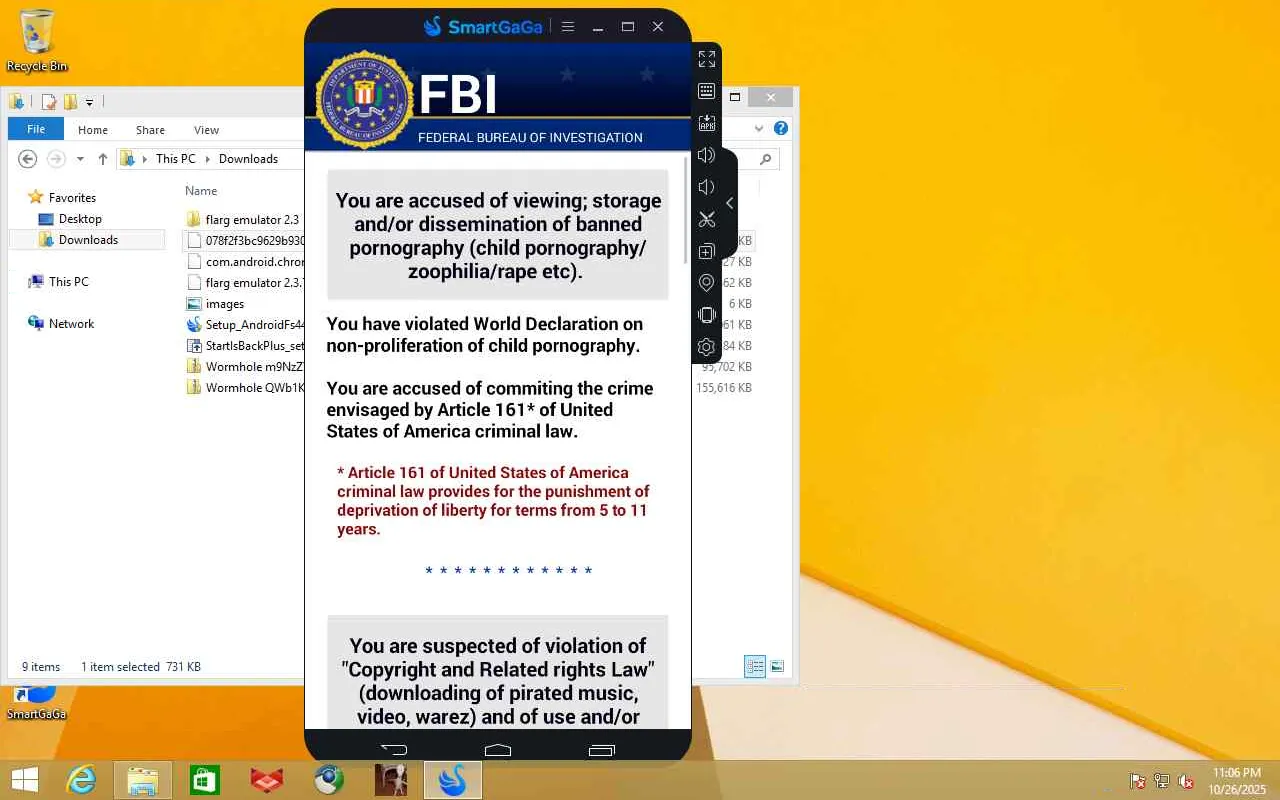Click the shake device icon
Screen dimensions: 1280x800
tap(707, 315)
